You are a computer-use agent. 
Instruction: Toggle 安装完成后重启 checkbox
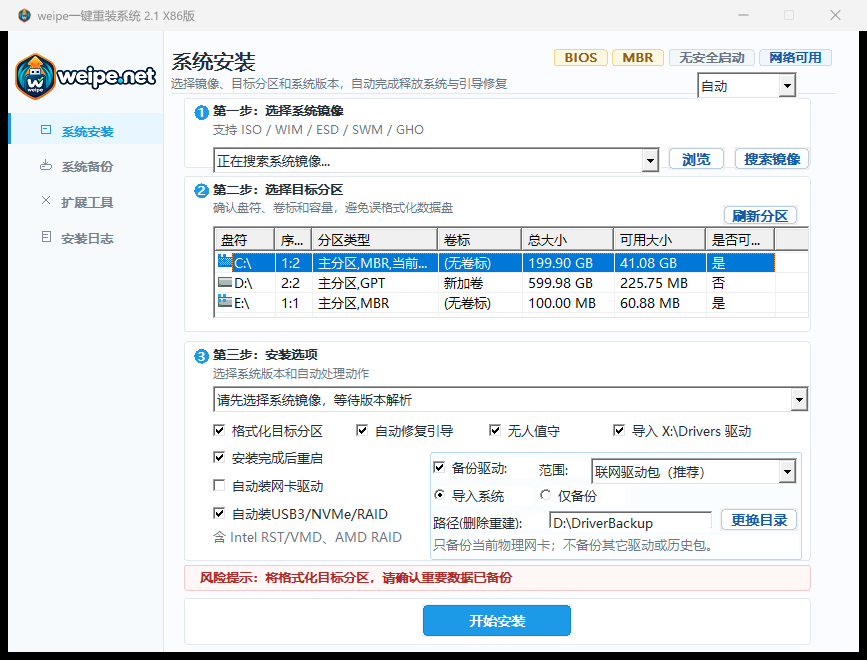click(x=219, y=457)
